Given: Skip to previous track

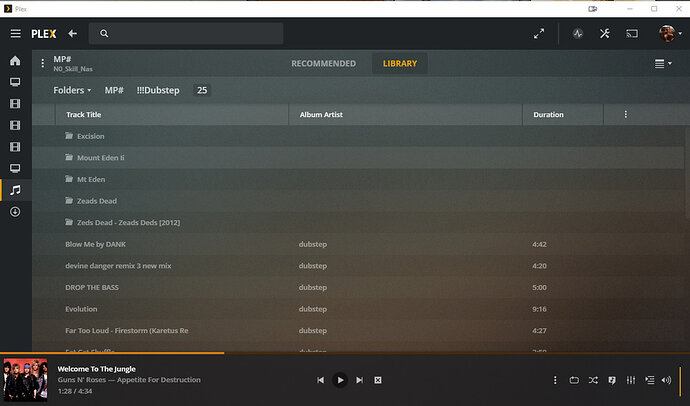Looking at the screenshot, I should 320,380.
